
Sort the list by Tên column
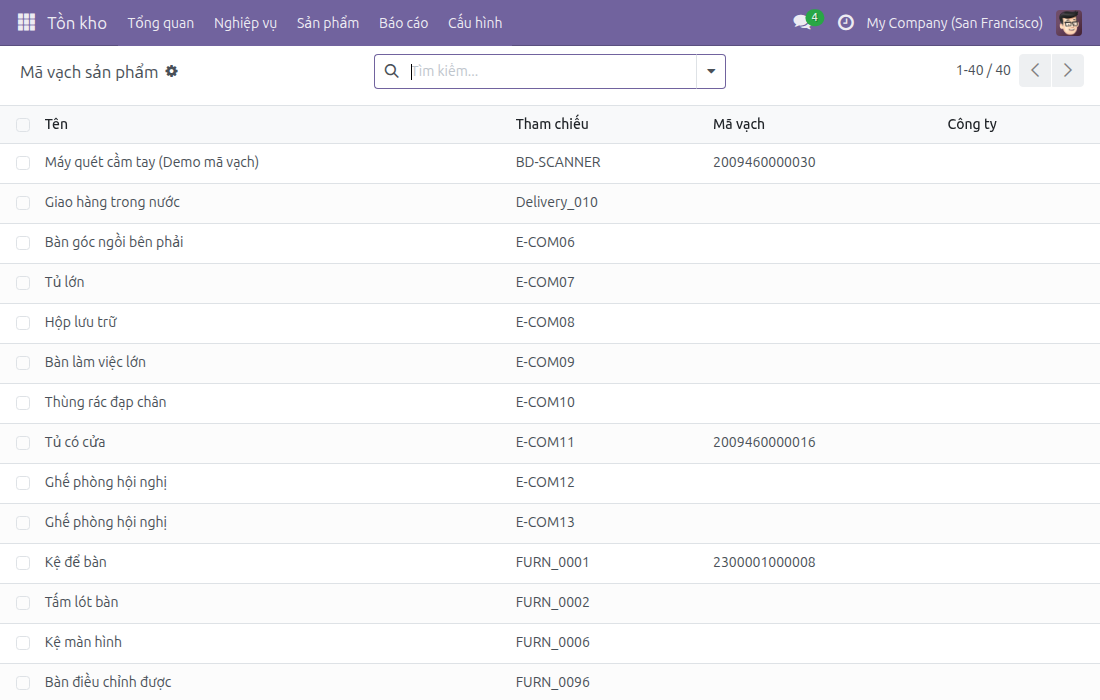pos(56,124)
